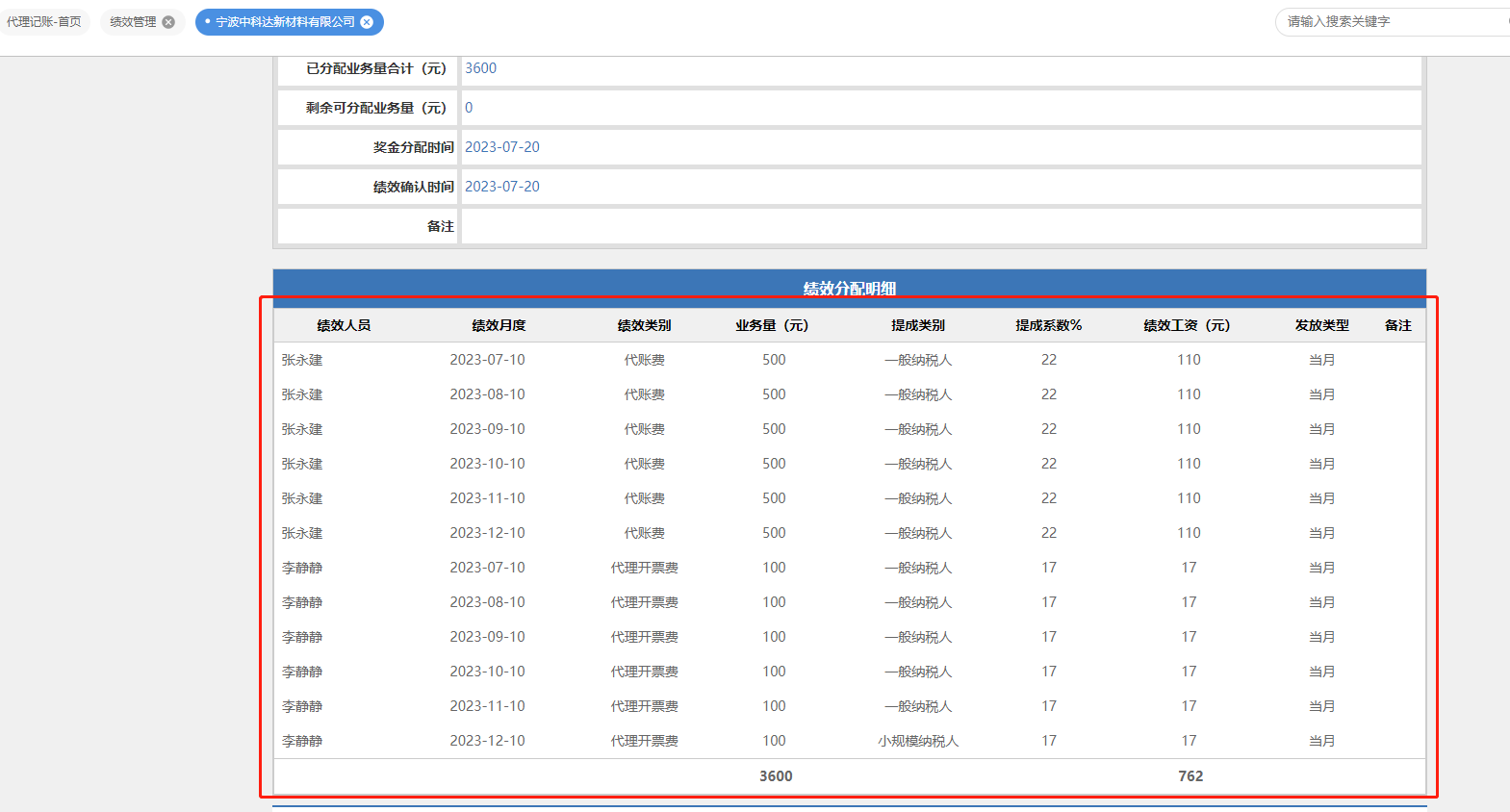Click the 奖金分配时间 date value
Viewport: 1510px width, 812px height.
501,147
